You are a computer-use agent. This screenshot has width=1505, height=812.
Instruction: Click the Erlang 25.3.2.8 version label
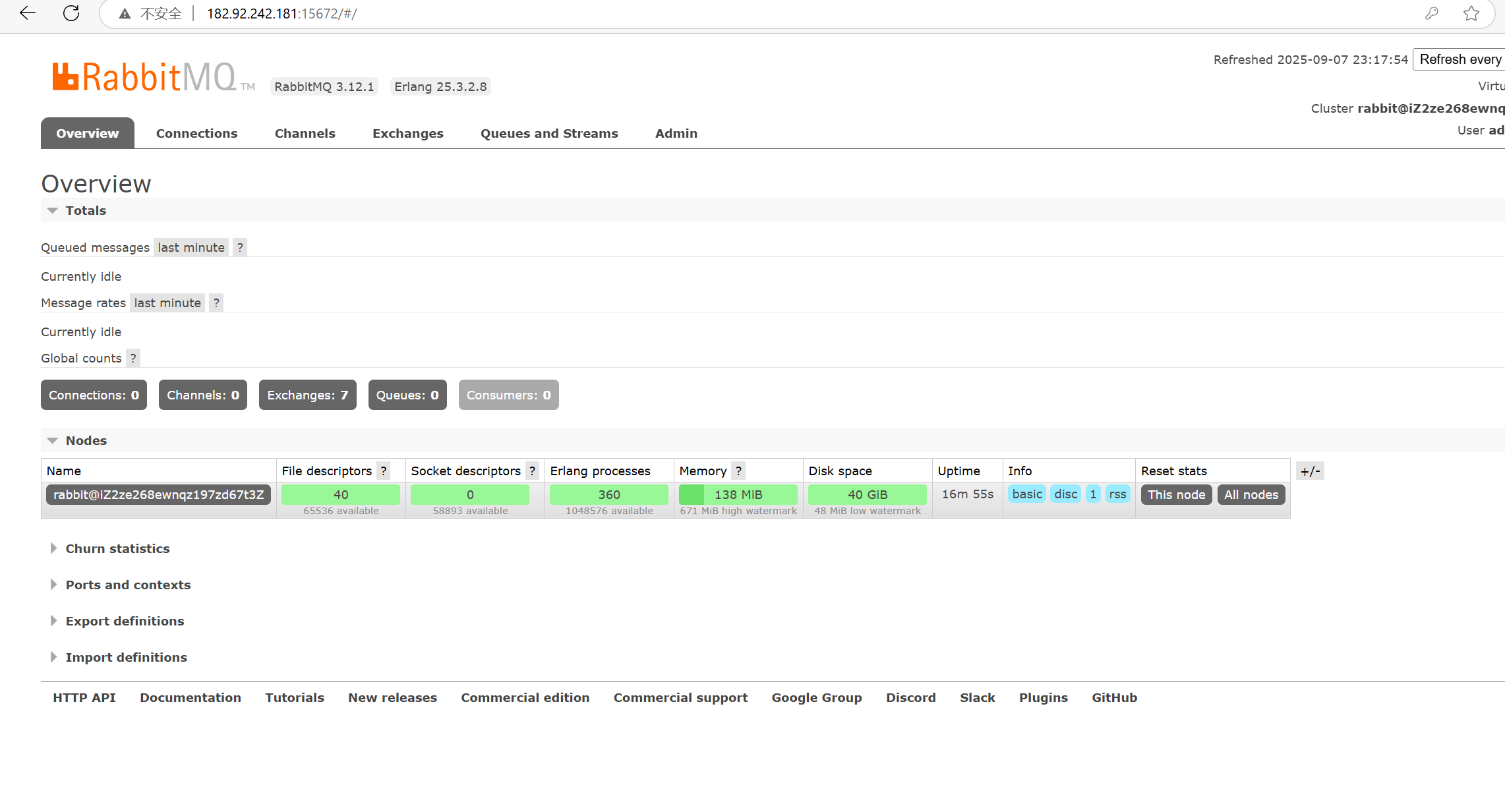[440, 86]
